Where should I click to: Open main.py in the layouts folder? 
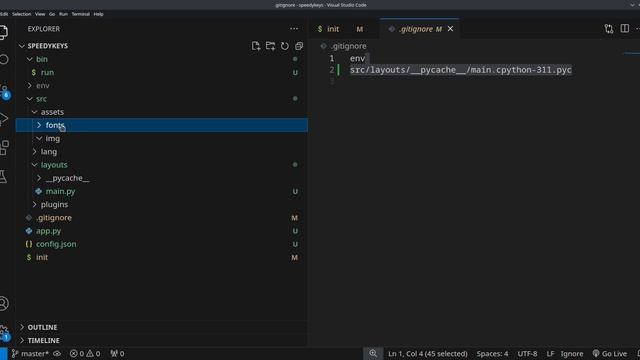(x=162, y=191)
